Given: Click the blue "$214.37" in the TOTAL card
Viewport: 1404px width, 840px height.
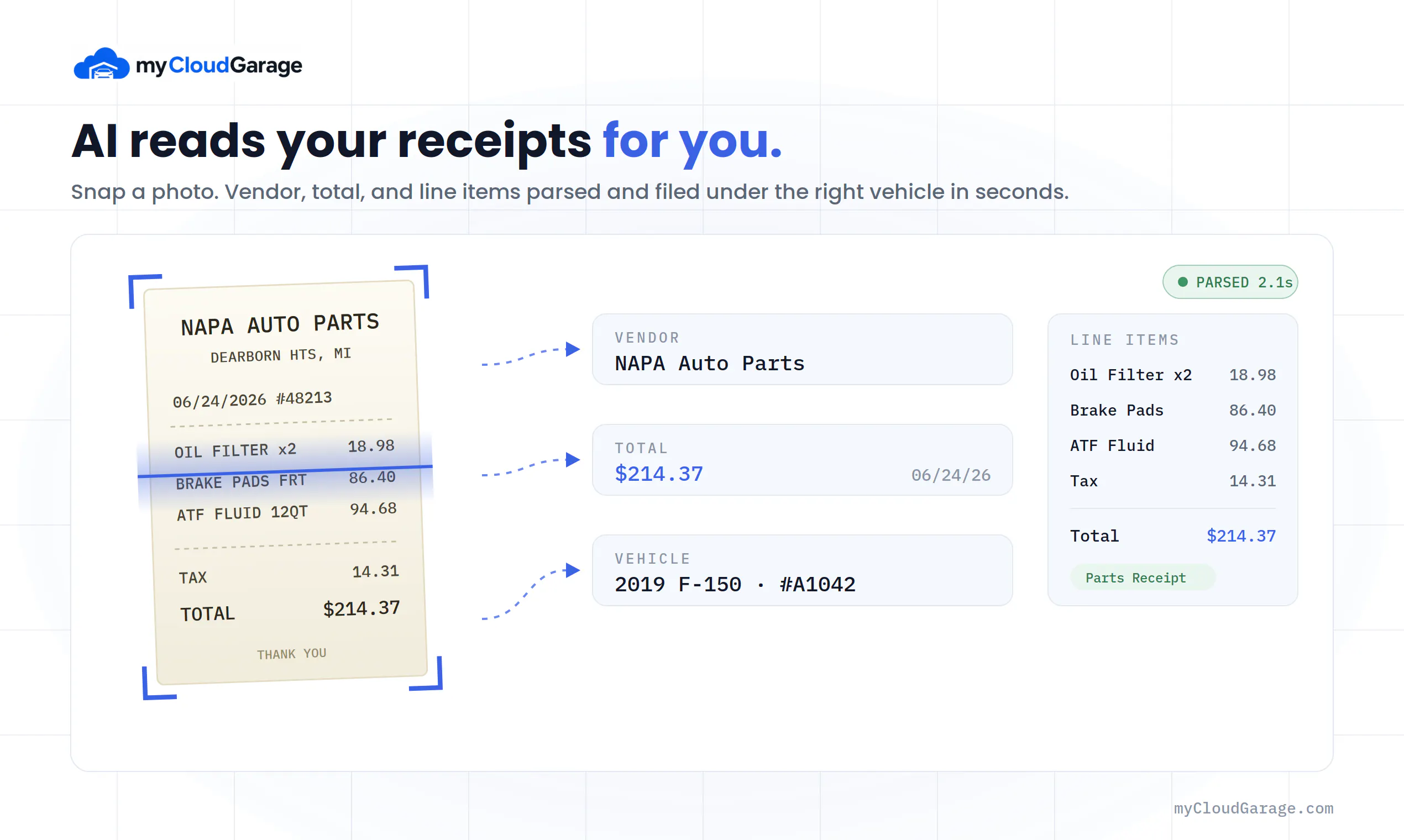Looking at the screenshot, I should [x=659, y=474].
